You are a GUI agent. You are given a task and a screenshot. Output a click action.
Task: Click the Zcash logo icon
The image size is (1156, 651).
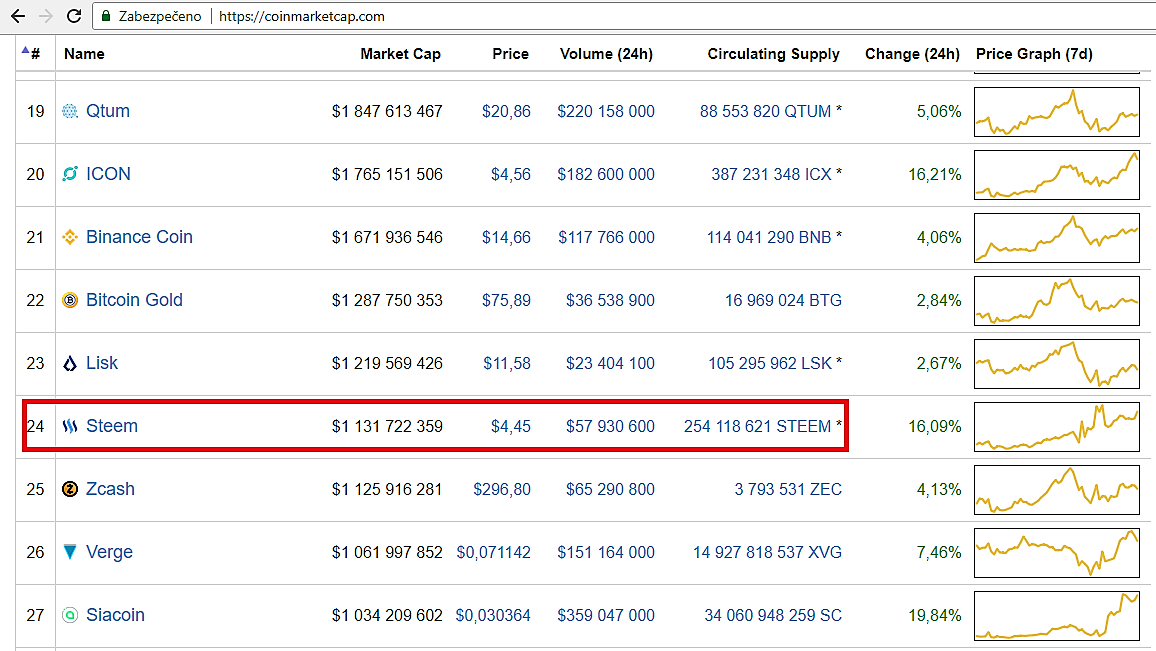pyautogui.click(x=70, y=489)
